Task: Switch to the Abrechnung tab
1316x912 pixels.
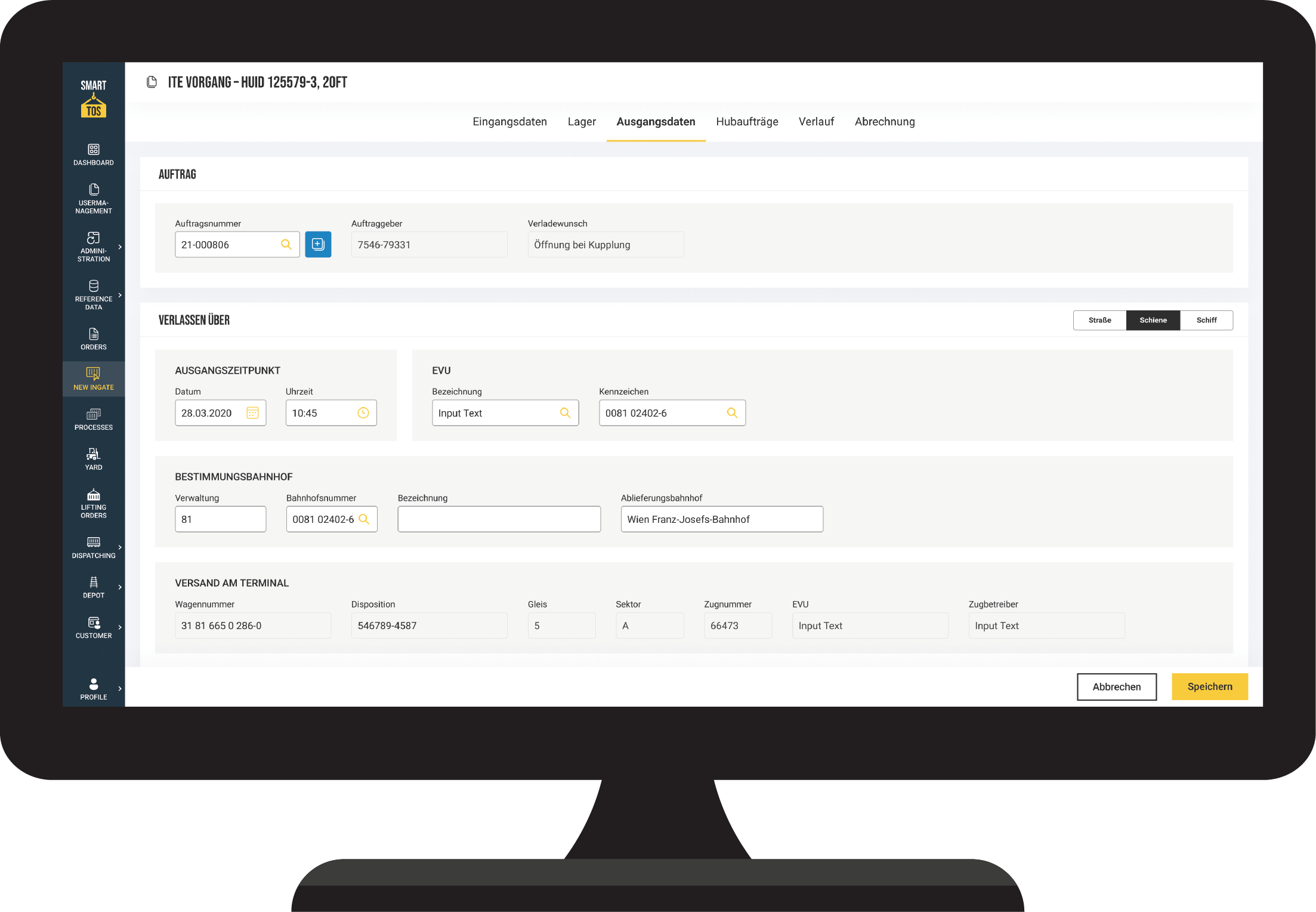Action: 885,122
